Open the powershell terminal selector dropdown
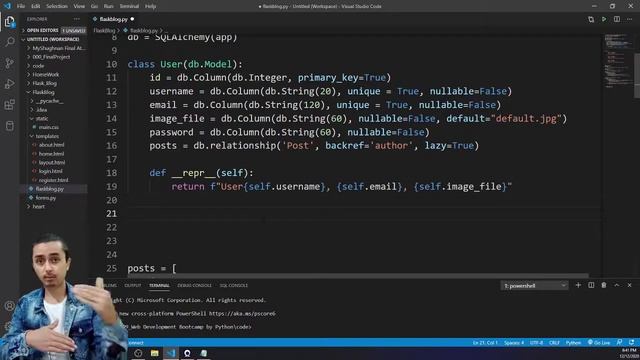This screenshot has height=360, width=640. (534, 285)
